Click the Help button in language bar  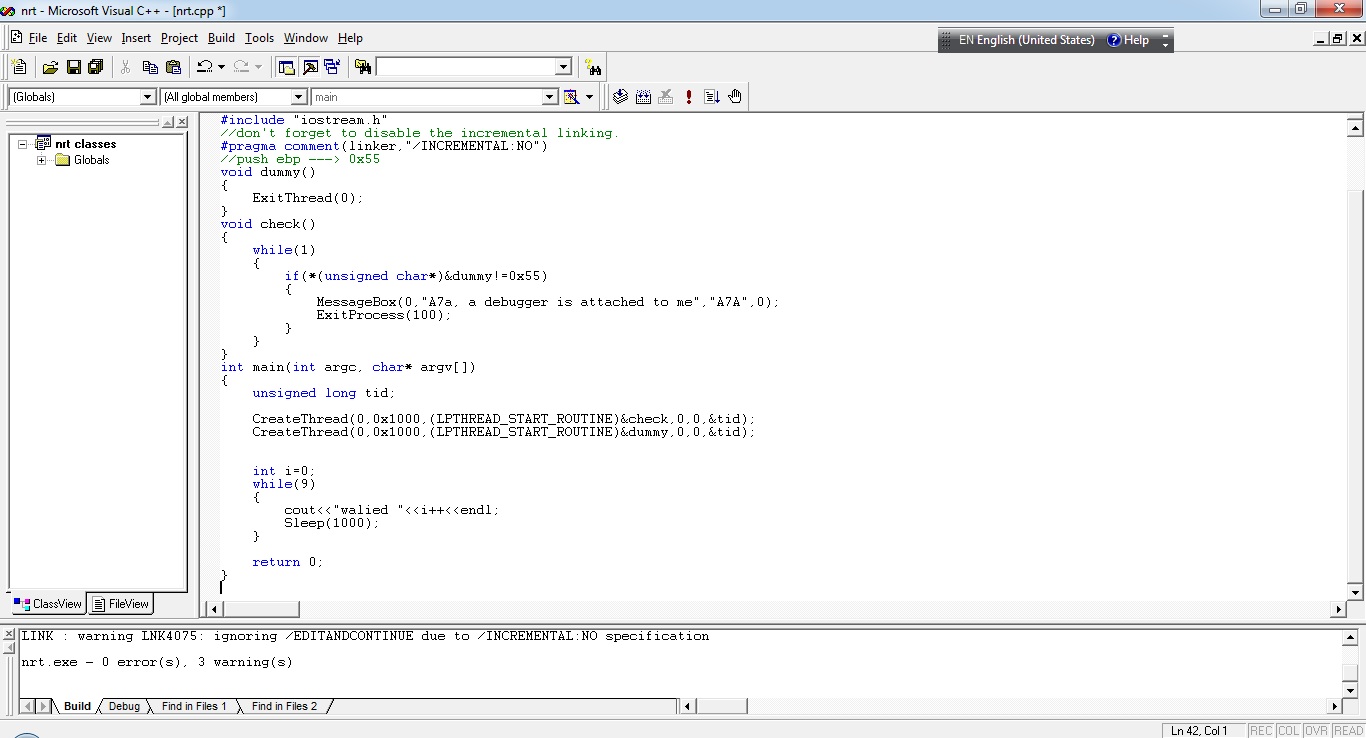click(x=1128, y=40)
